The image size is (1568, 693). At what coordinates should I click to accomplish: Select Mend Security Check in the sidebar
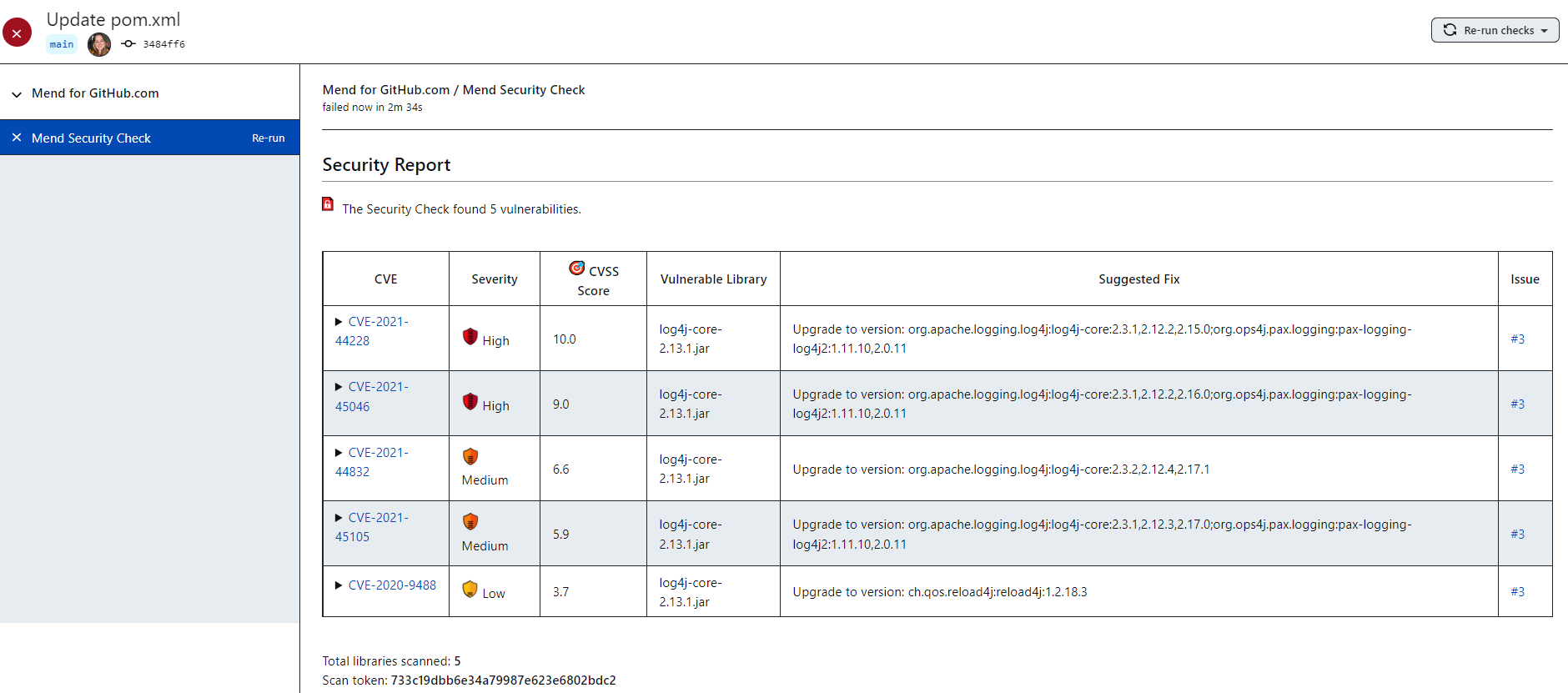[x=92, y=138]
